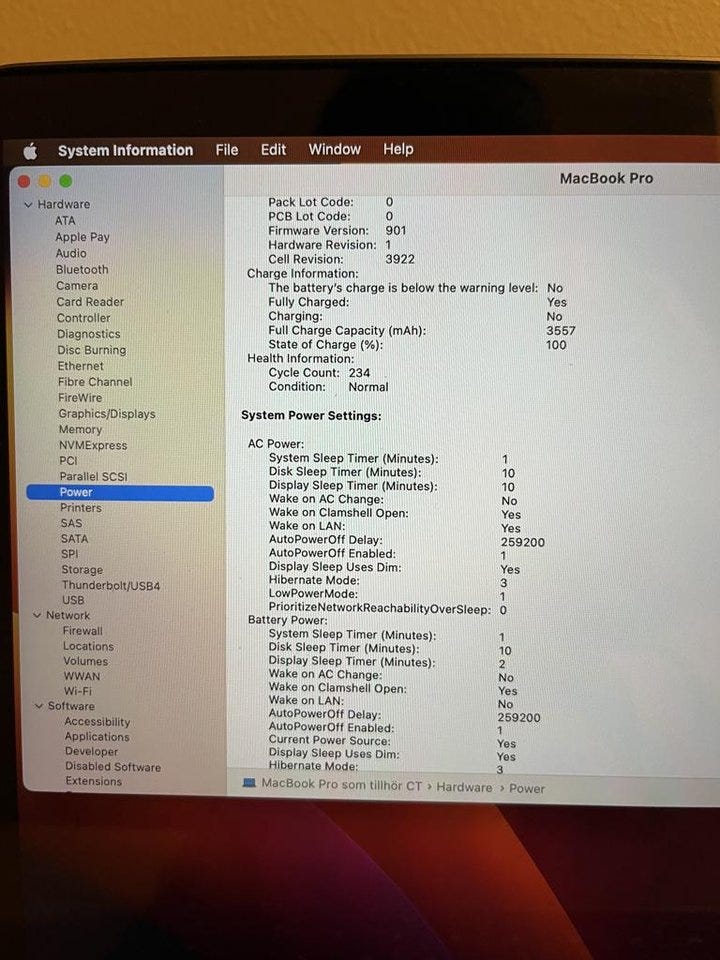Click the Full Charge Capacity value 3557
This screenshot has width=720, height=960.
561,331
